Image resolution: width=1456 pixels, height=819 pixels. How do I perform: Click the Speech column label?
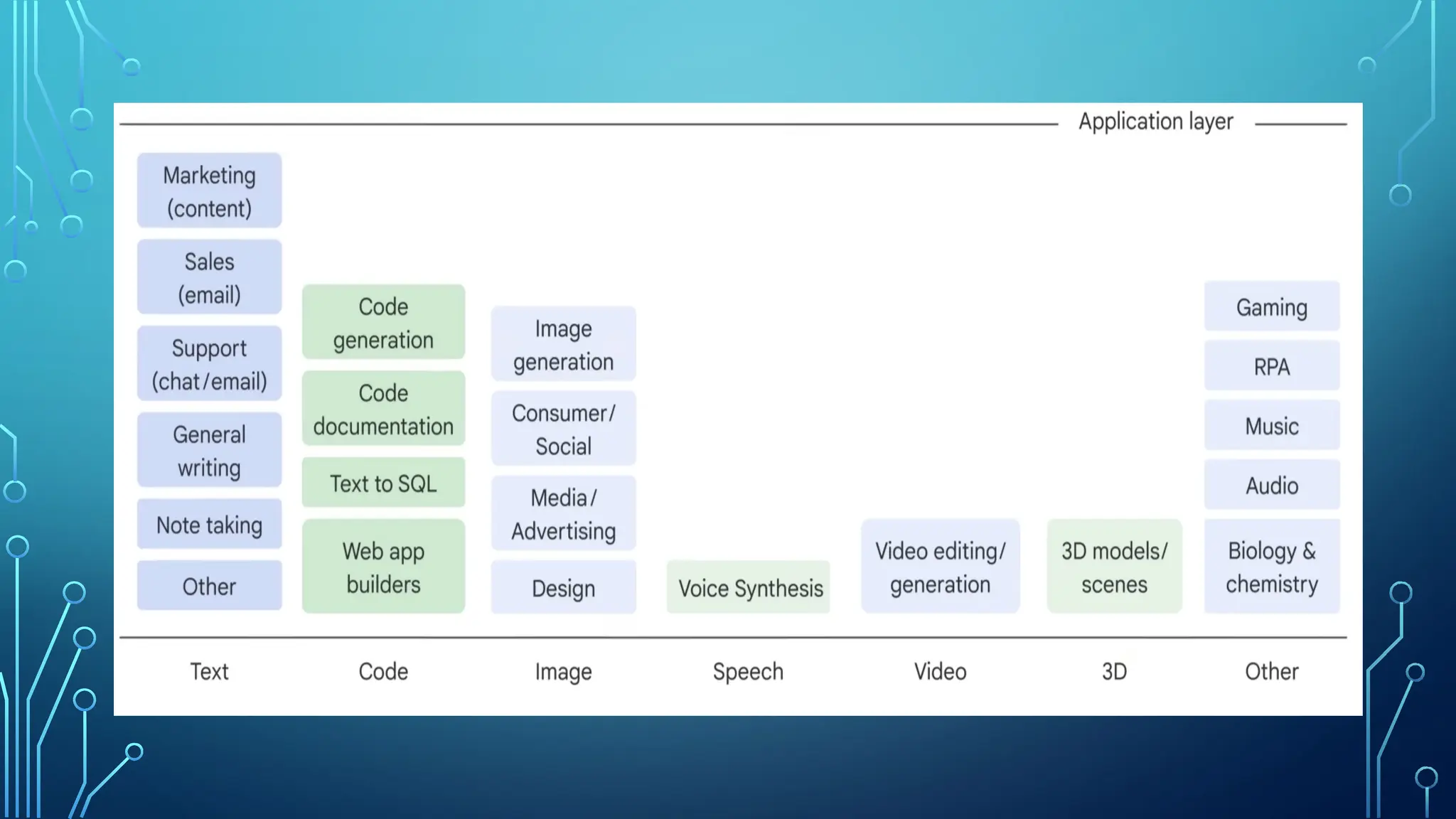coord(748,671)
